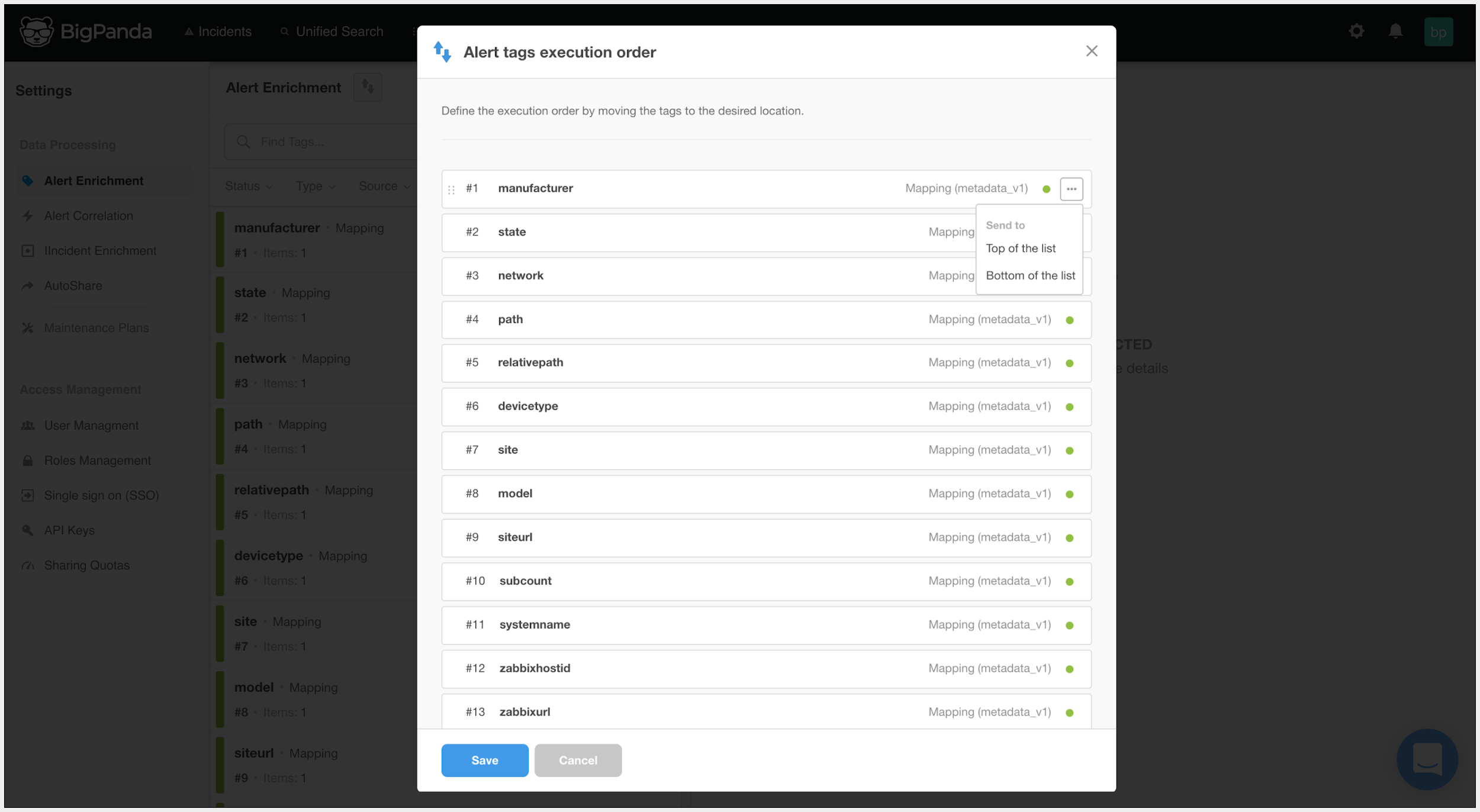This screenshot has height=812, width=1480.
Task: Open the Source filter dropdown
Action: click(x=384, y=186)
